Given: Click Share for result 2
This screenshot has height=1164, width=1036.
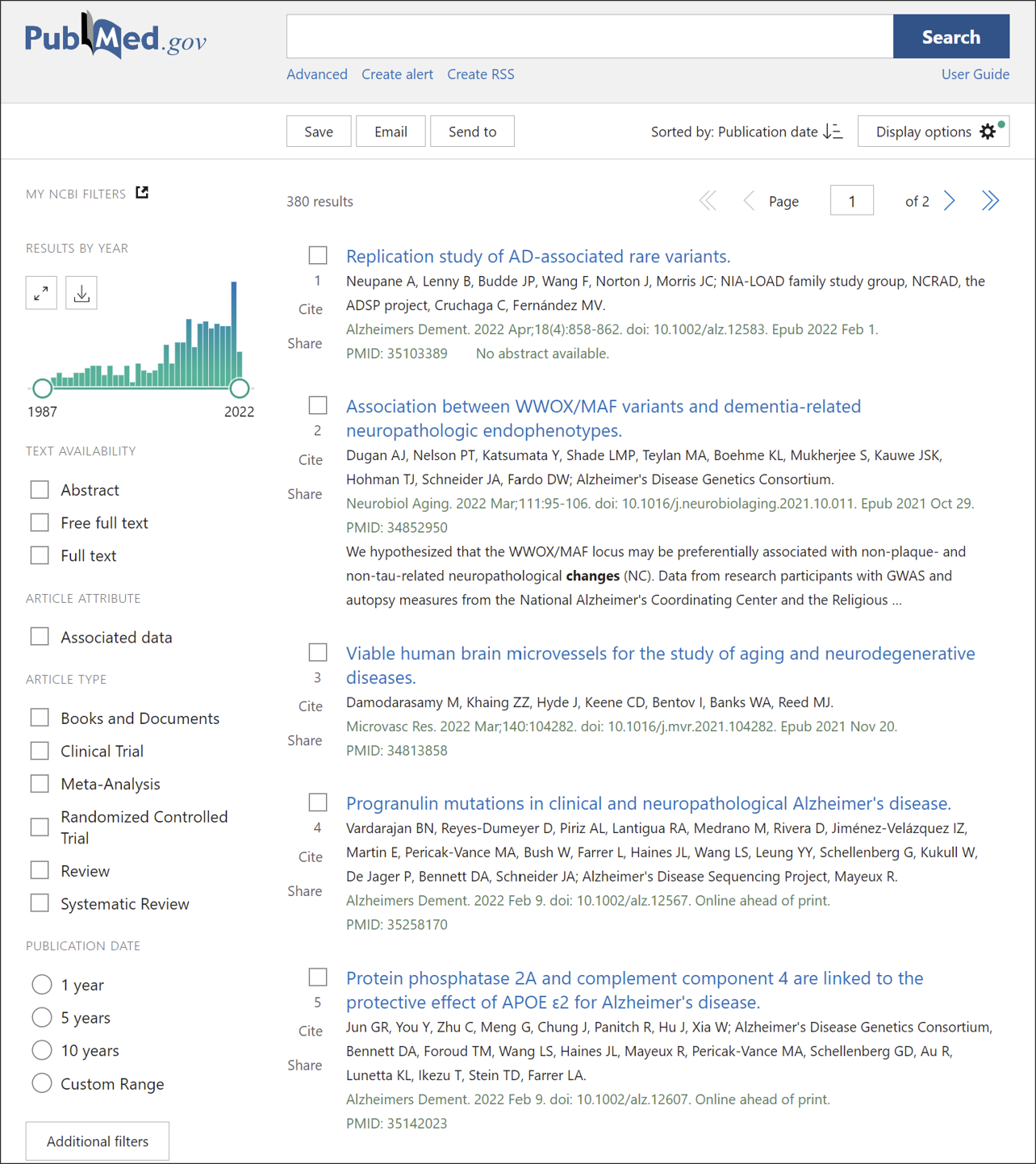Looking at the screenshot, I should tap(305, 494).
